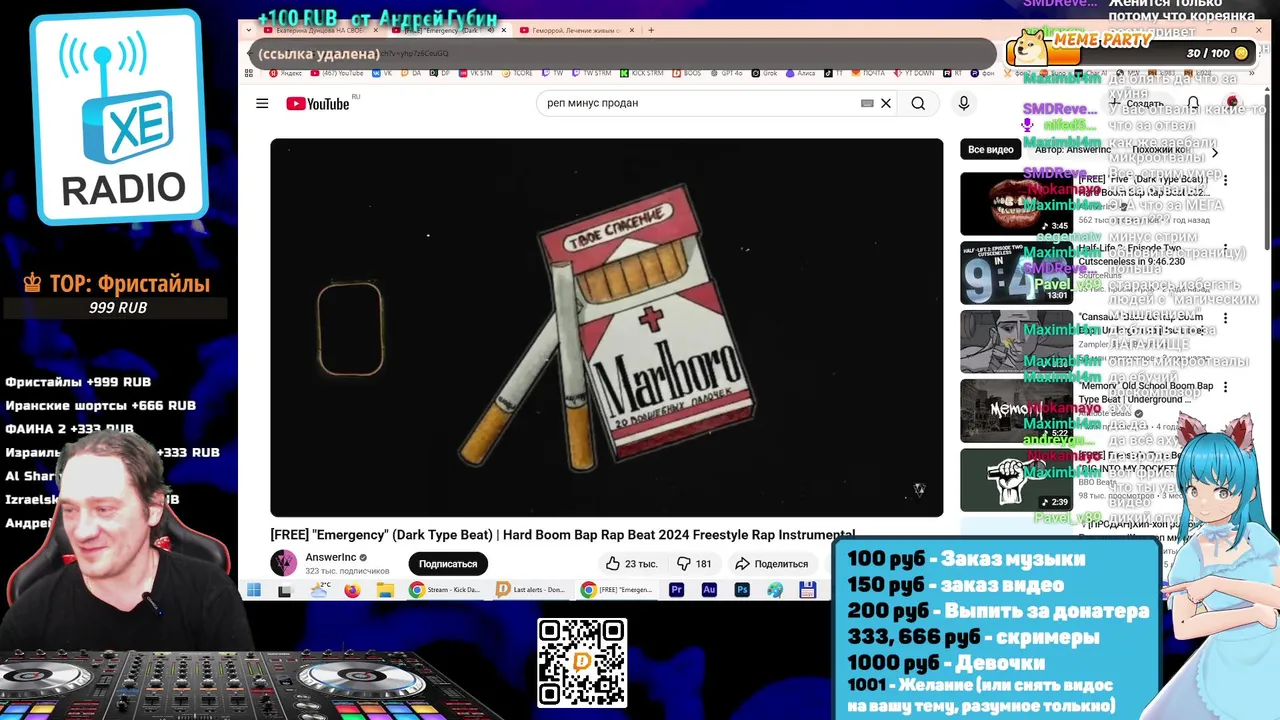Viewport: 1280px width, 720px height.
Task: Select the 'Автор: AnswerInc' filter chip
Action: pyautogui.click(x=1073, y=149)
